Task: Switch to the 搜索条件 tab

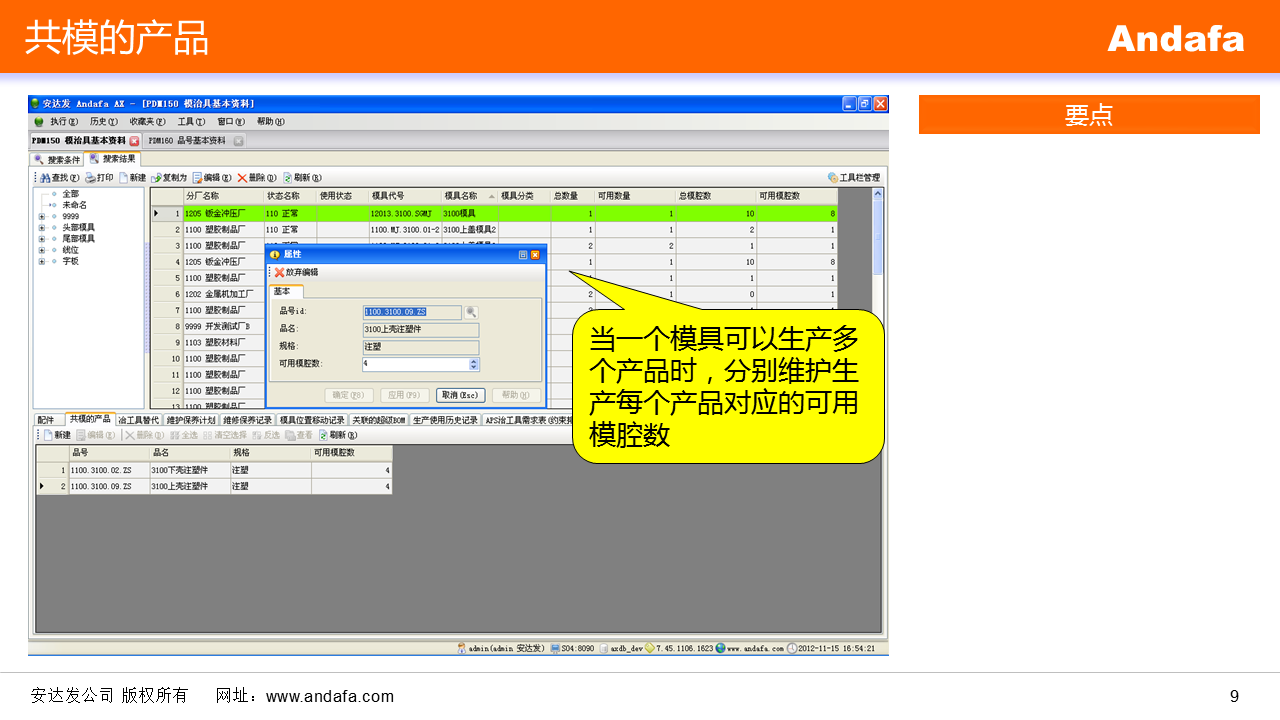Action: pos(58,160)
